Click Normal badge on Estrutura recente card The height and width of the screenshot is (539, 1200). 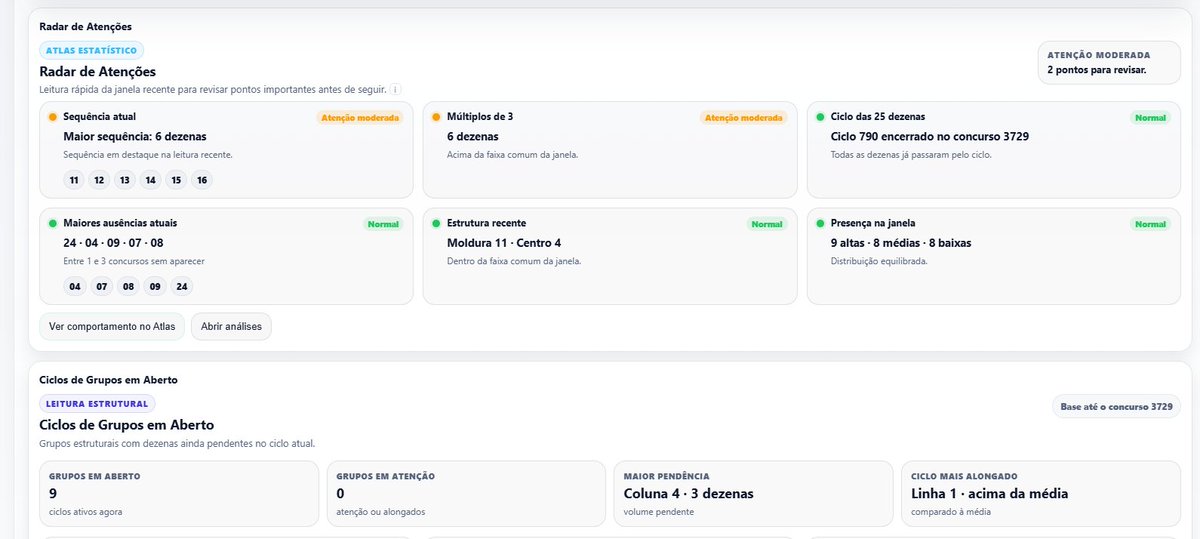point(767,224)
